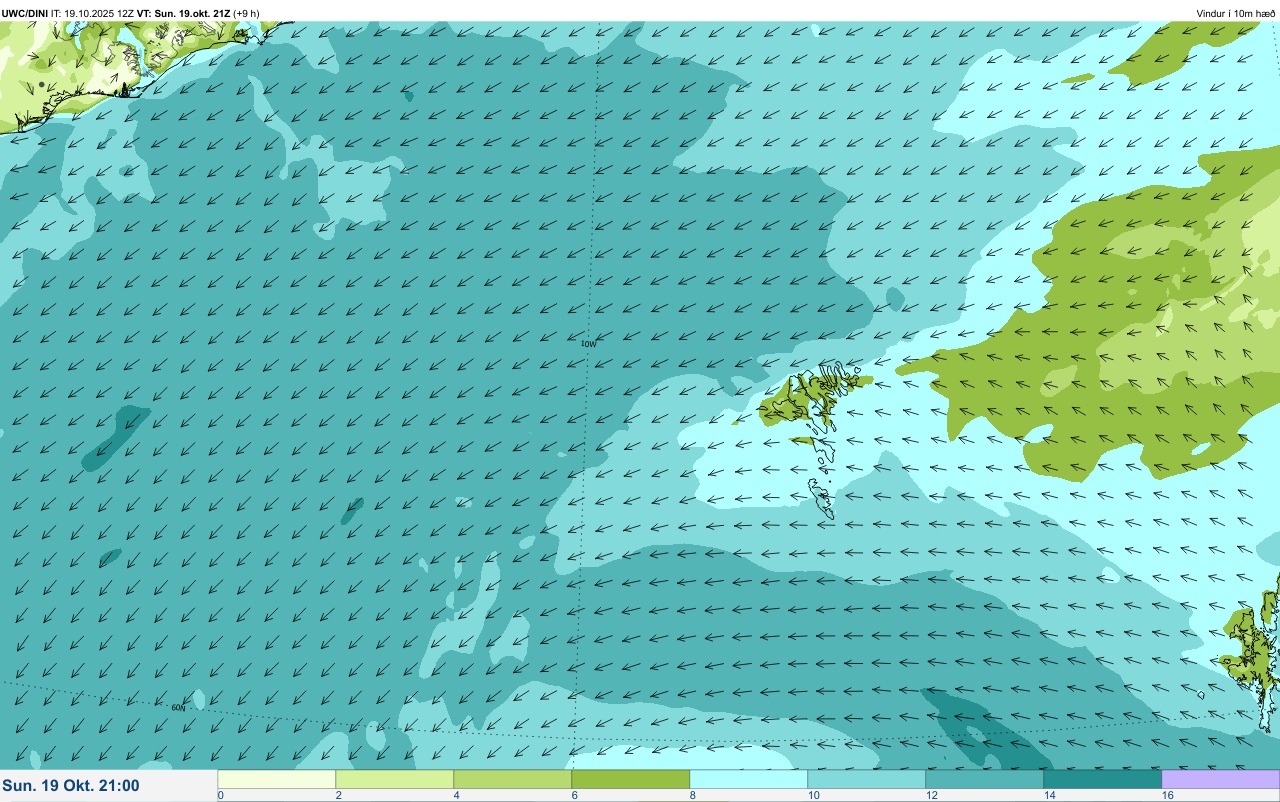This screenshot has height=802, width=1280.
Task: Click the legend value '14'
Action: [1050, 795]
